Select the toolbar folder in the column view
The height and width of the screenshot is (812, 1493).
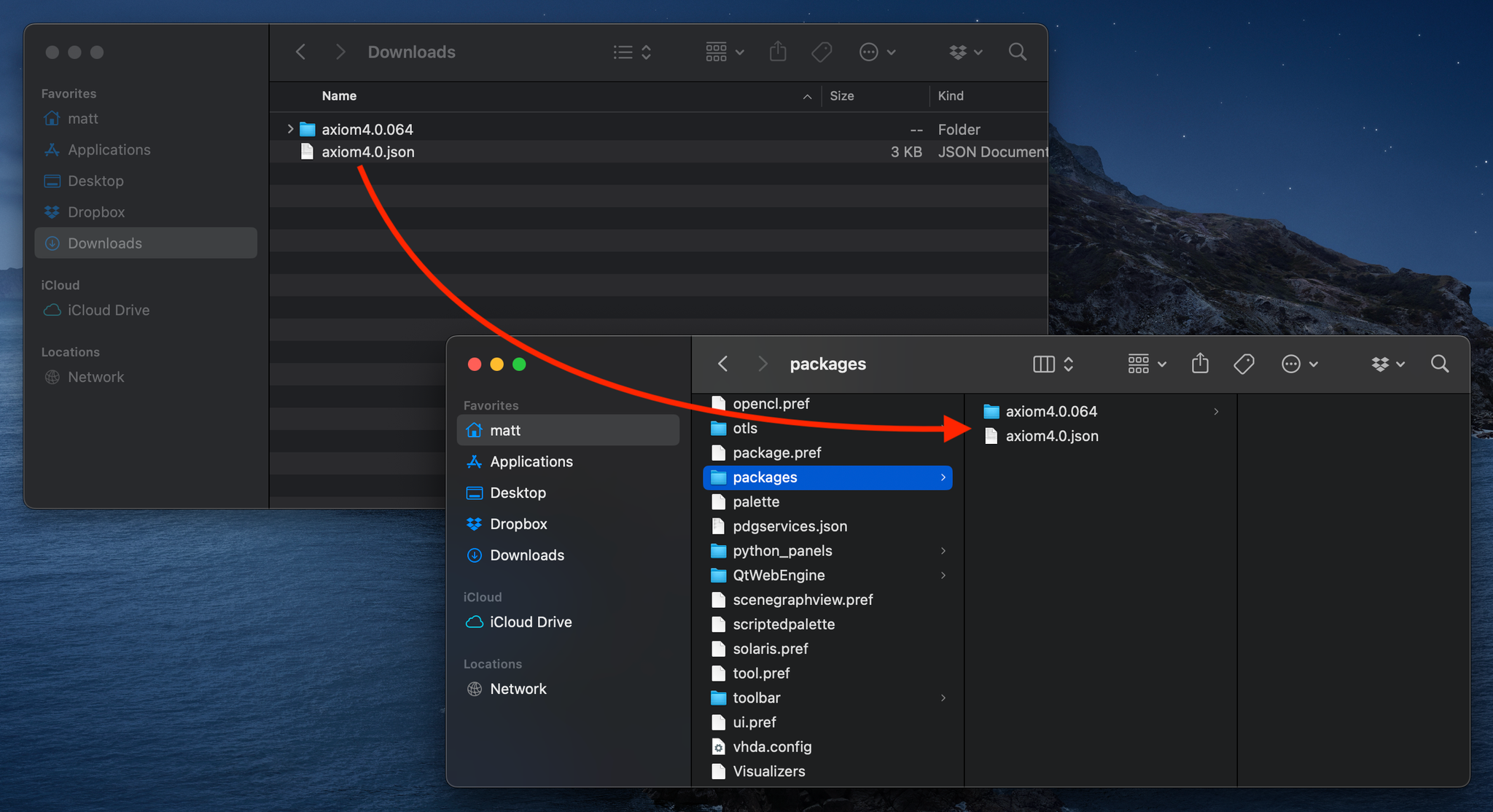[x=828, y=698]
